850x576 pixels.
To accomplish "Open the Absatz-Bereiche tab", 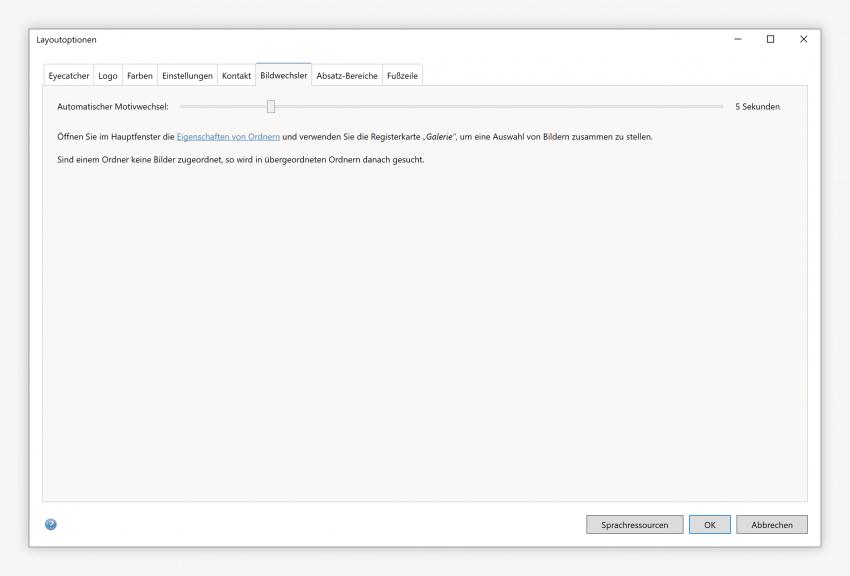I will (347, 76).
